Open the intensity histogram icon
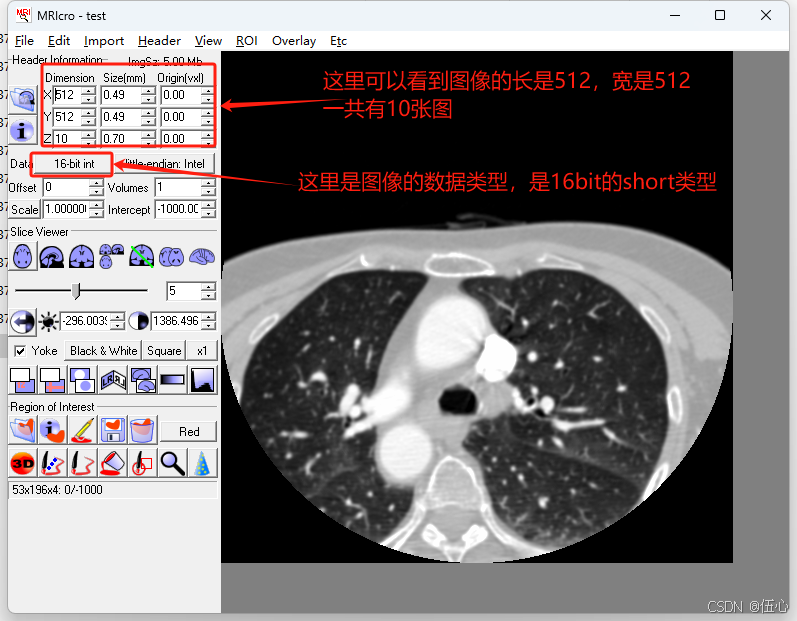The height and width of the screenshot is (621, 797). pos(203,380)
